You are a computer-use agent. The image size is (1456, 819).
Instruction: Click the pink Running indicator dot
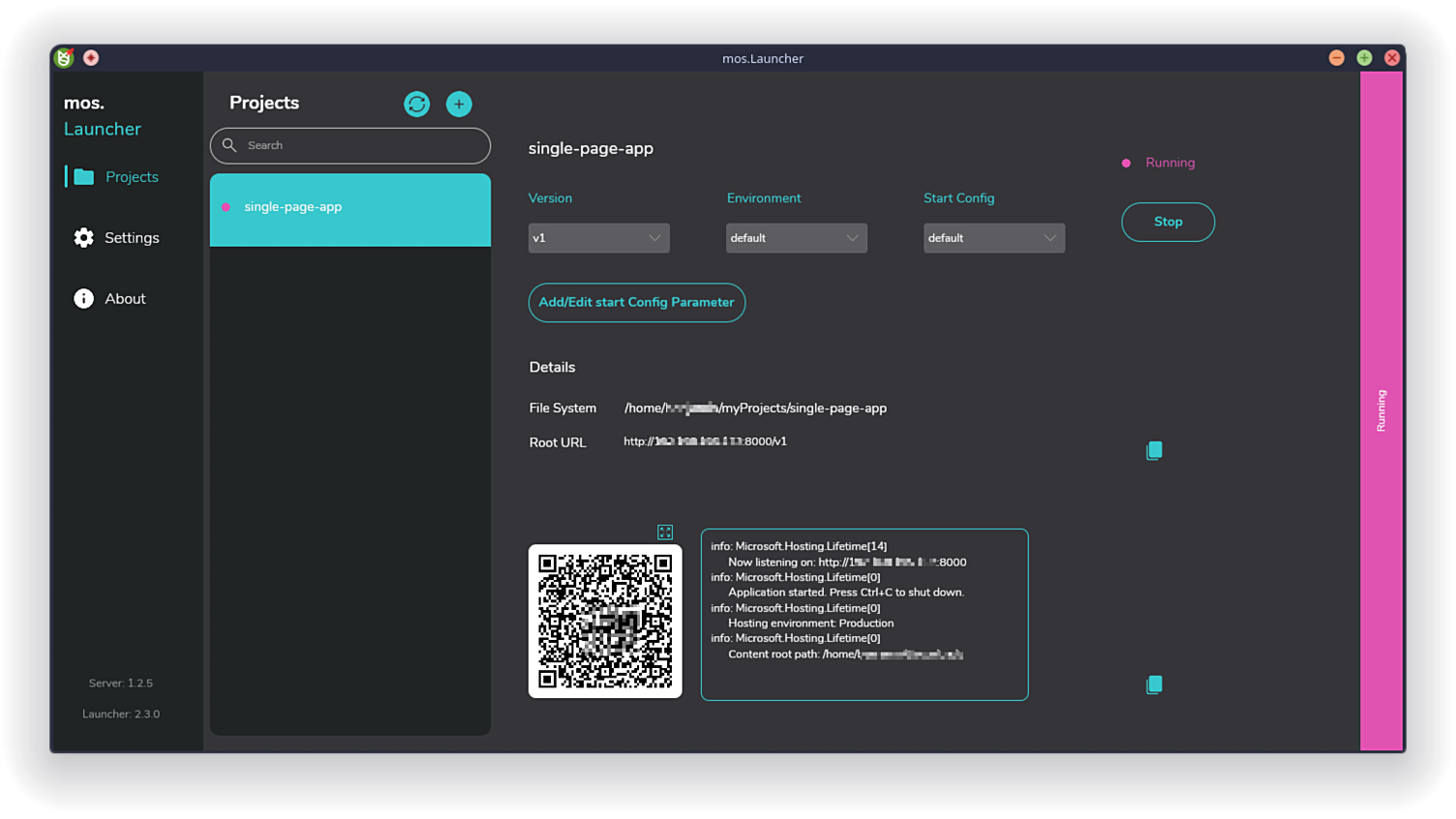pyautogui.click(x=1125, y=163)
